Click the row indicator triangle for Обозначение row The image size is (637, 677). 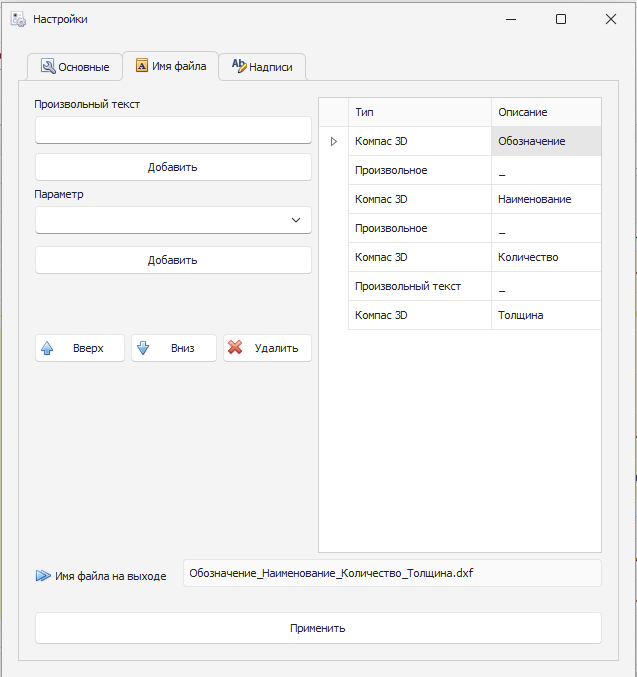[334, 142]
